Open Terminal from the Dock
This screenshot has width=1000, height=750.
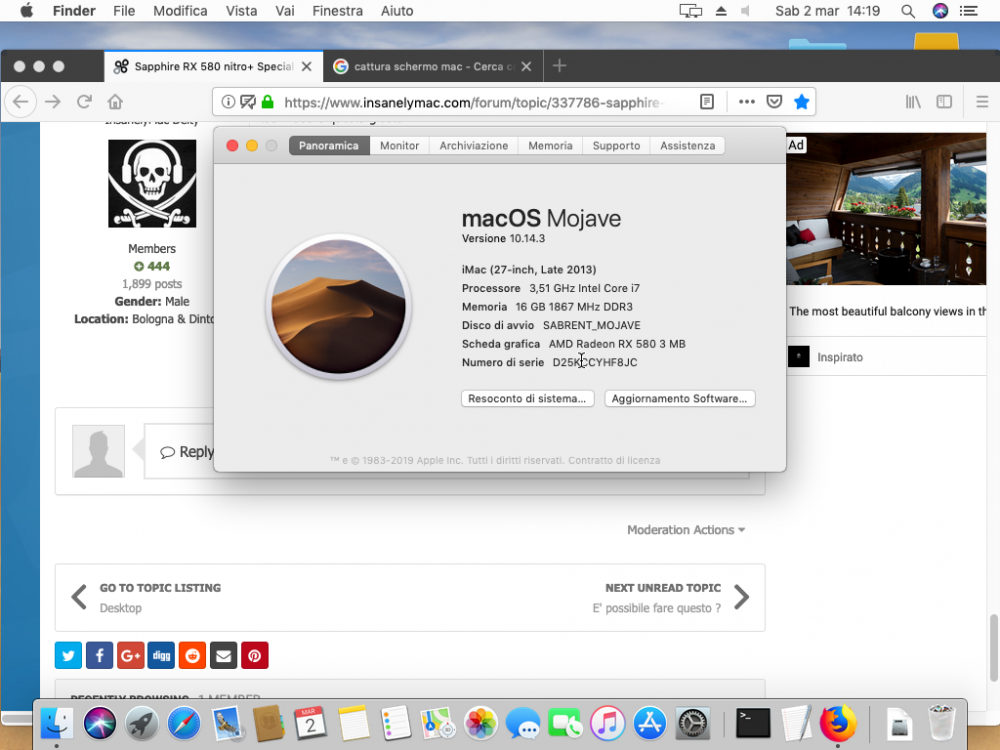tap(753, 724)
